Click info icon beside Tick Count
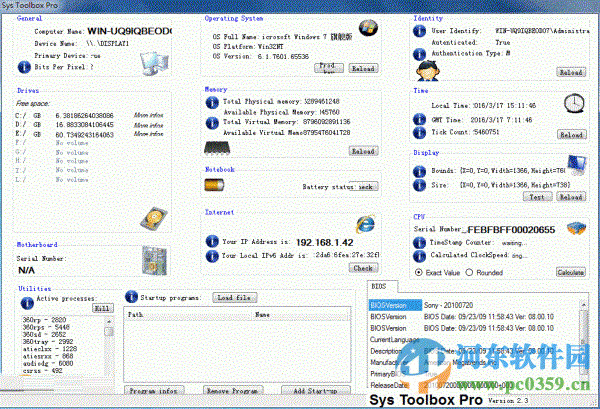This screenshot has width=600, height=409. pyautogui.click(x=419, y=132)
